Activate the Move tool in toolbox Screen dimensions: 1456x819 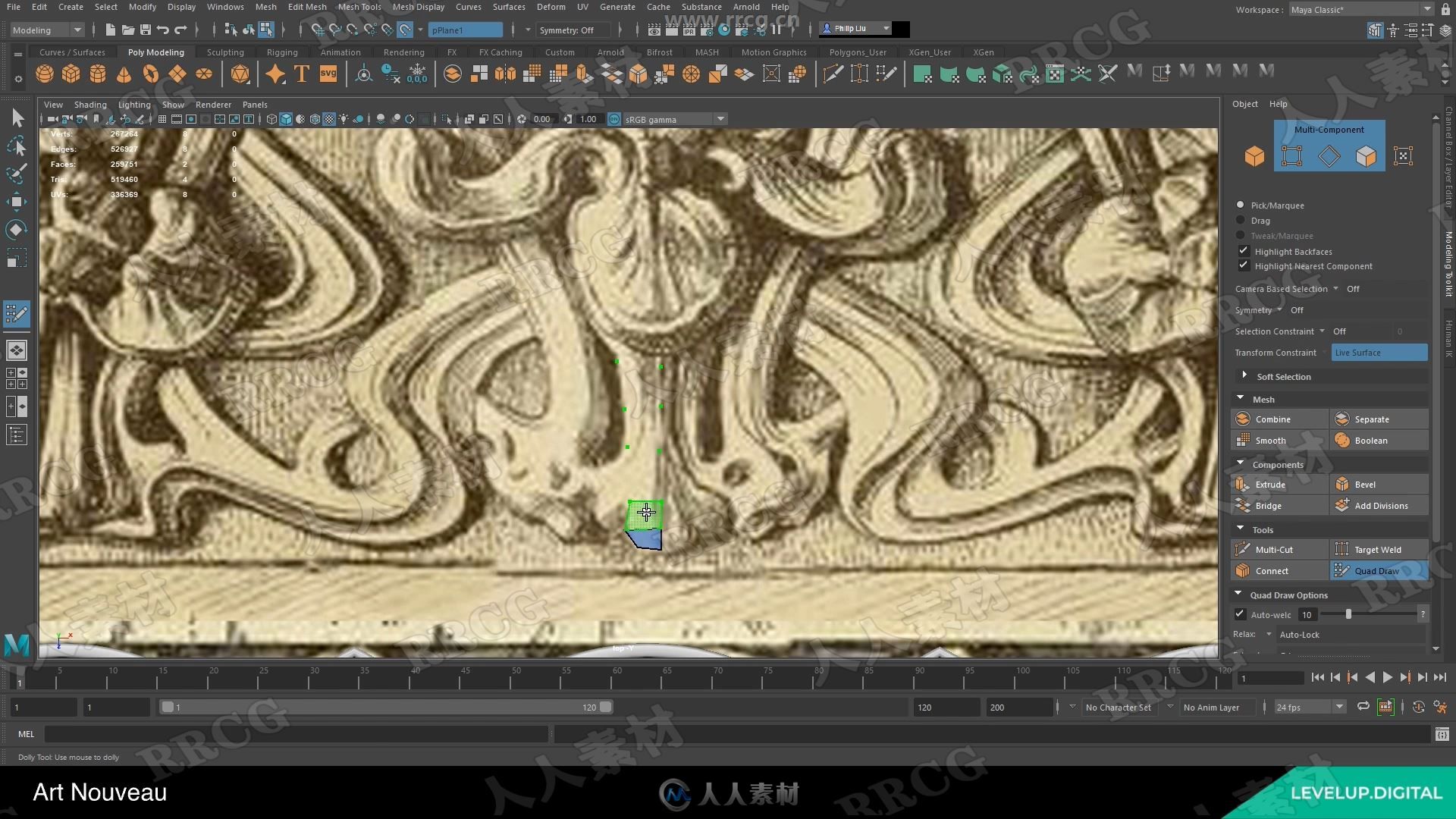coord(17,202)
